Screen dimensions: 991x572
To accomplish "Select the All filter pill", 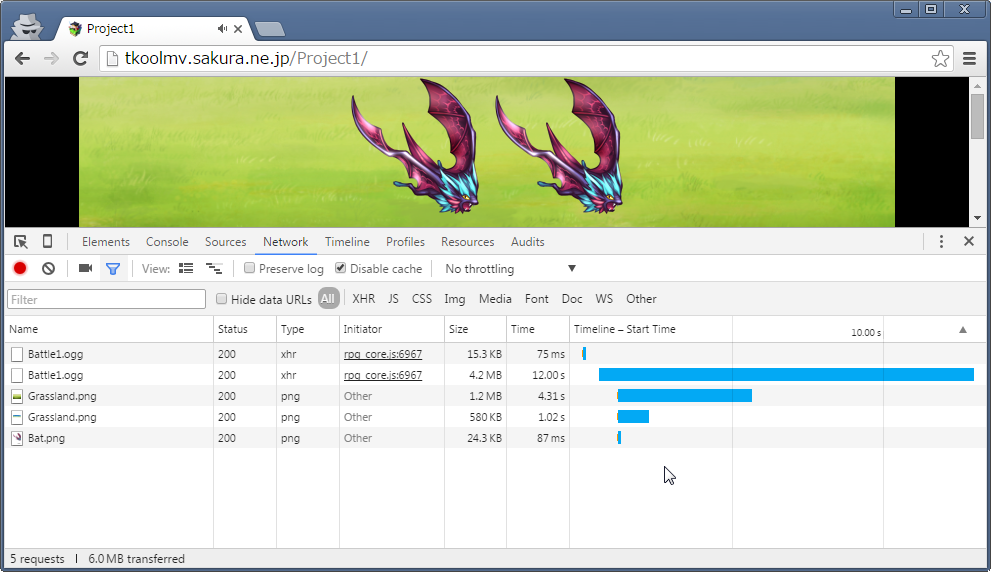I will pos(327,299).
